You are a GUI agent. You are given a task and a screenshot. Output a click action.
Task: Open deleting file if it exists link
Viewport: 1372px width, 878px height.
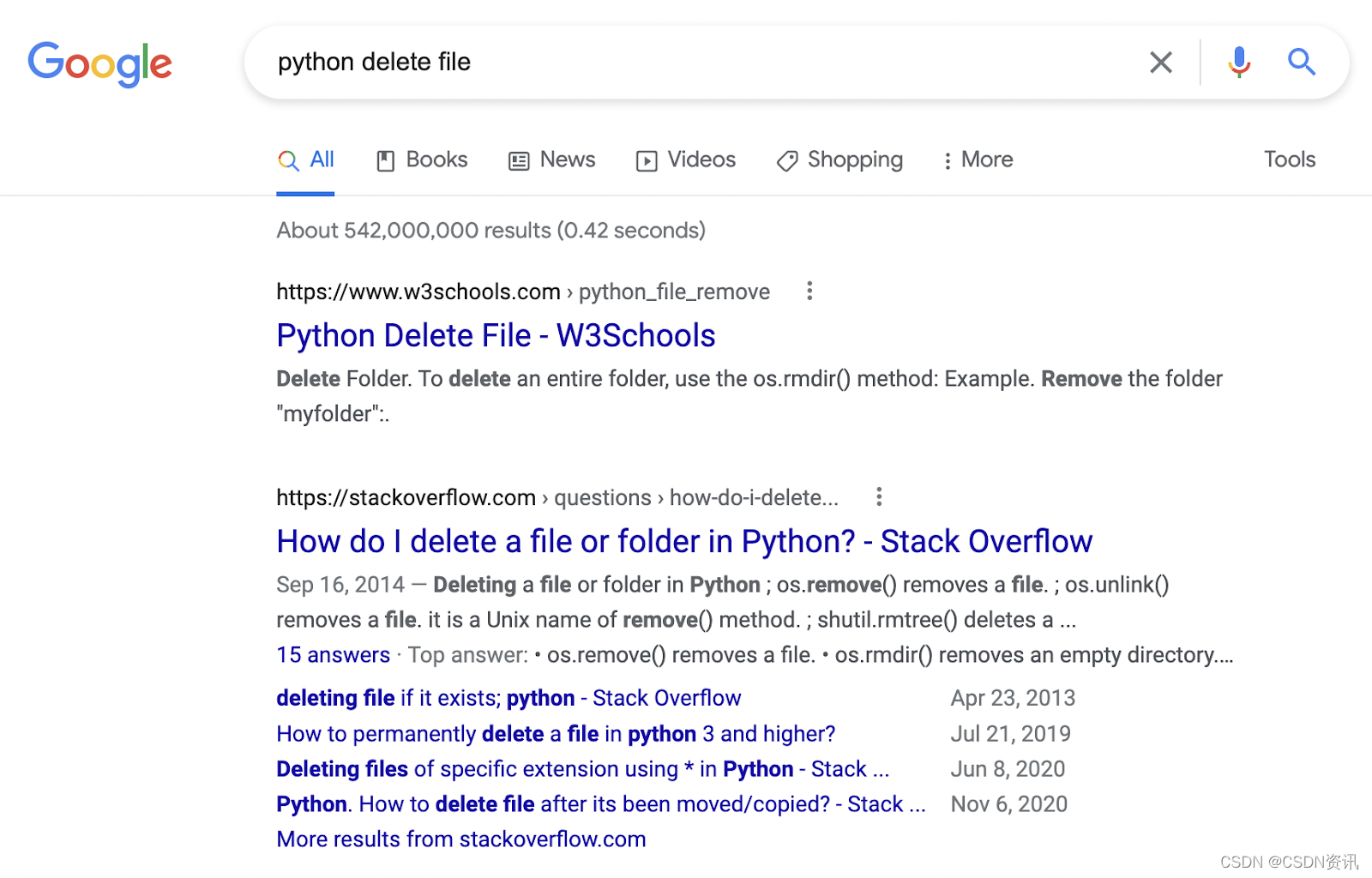[x=508, y=699]
